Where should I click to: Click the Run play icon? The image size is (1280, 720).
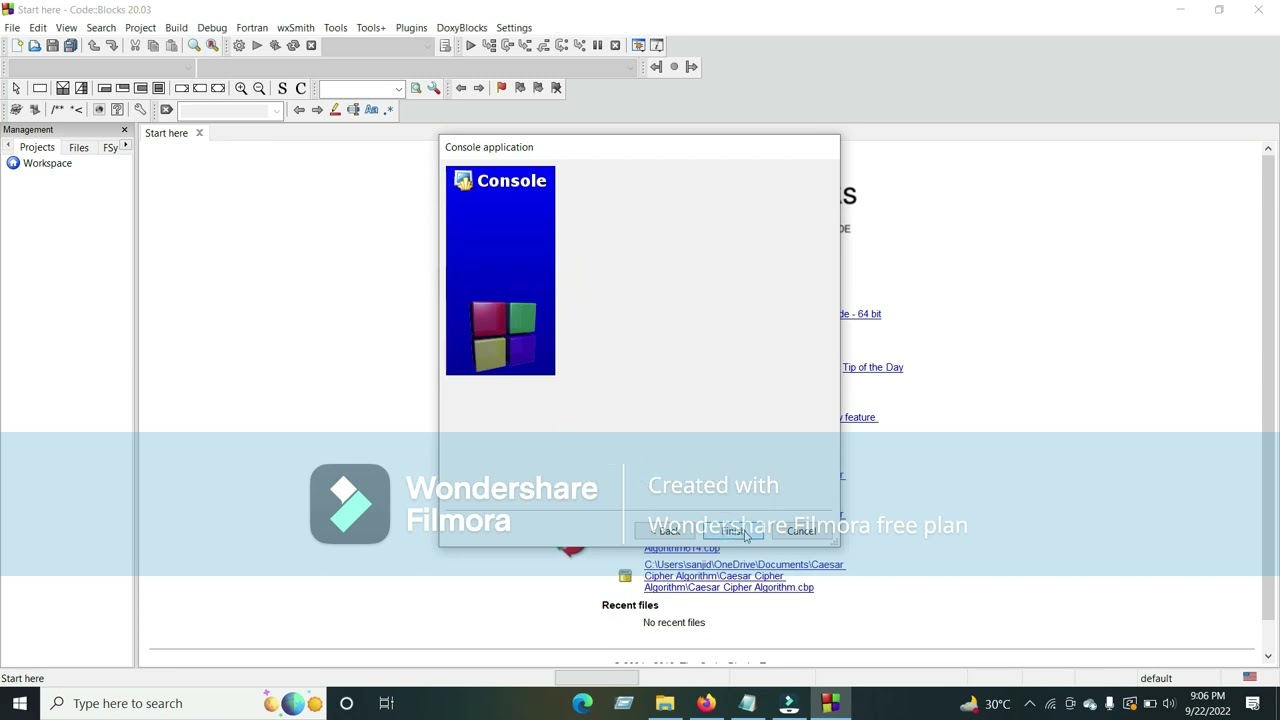257,46
